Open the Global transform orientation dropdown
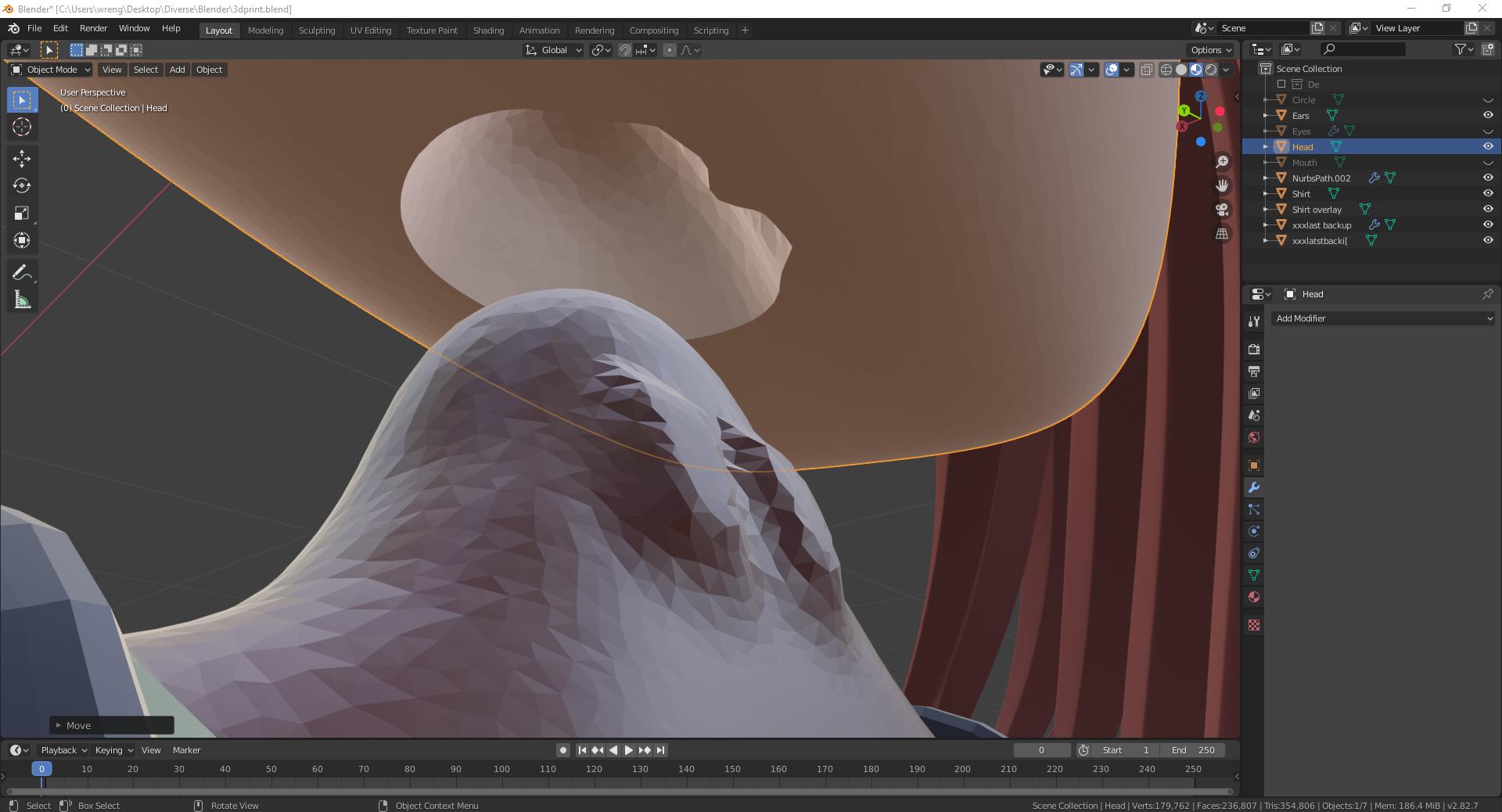1502x812 pixels. point(553,50)
